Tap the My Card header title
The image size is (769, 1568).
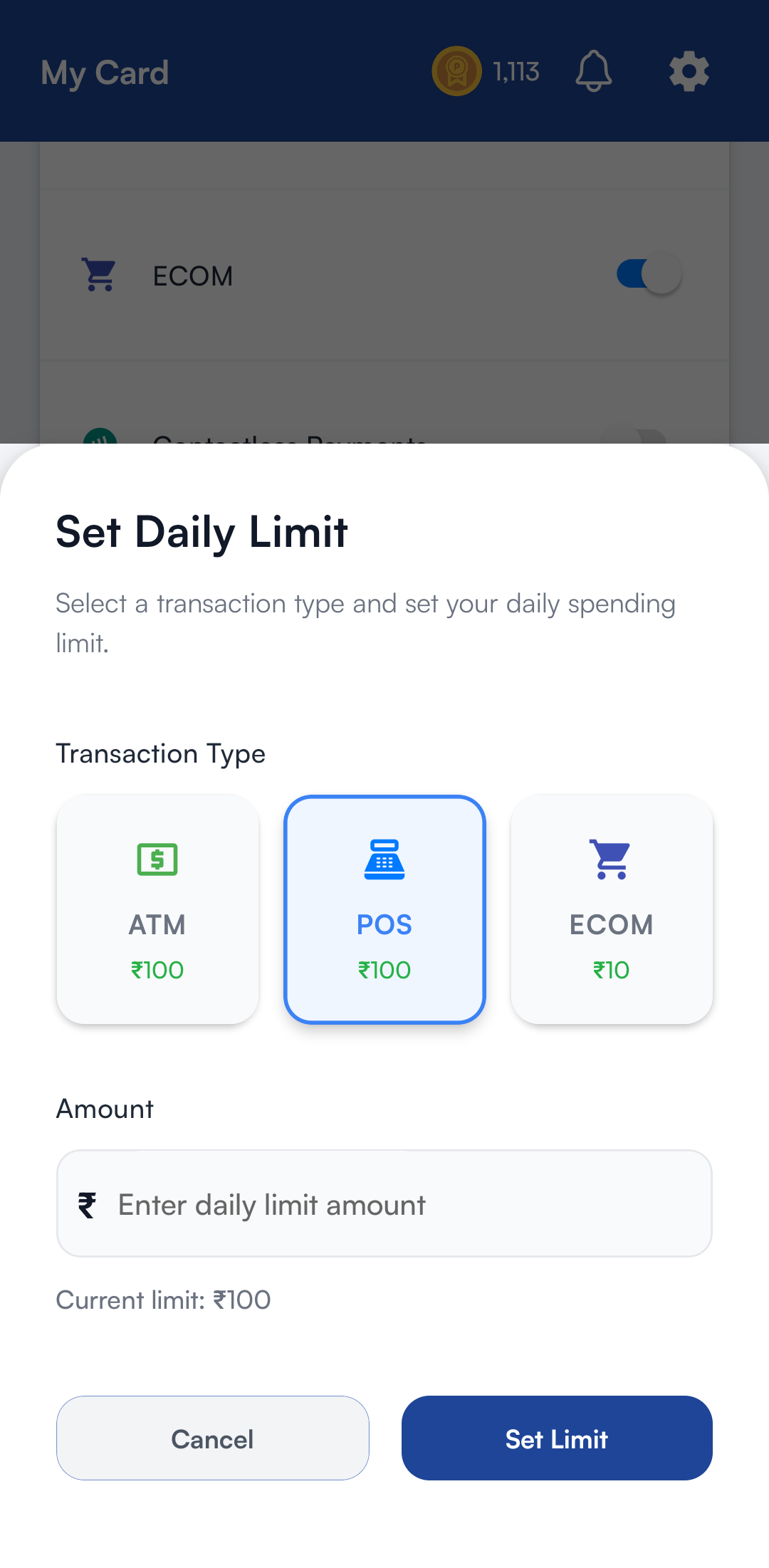[x=105, y=73]
